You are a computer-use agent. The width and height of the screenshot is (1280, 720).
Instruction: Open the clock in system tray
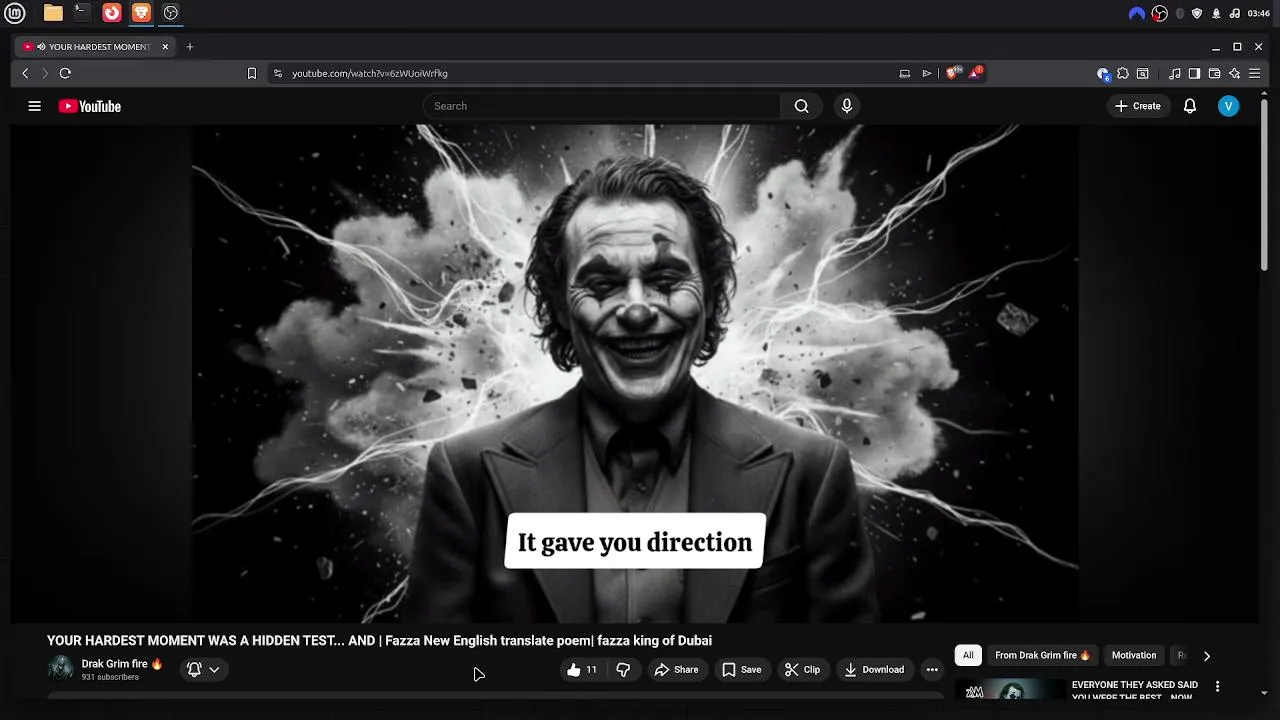pos(1258,13)
